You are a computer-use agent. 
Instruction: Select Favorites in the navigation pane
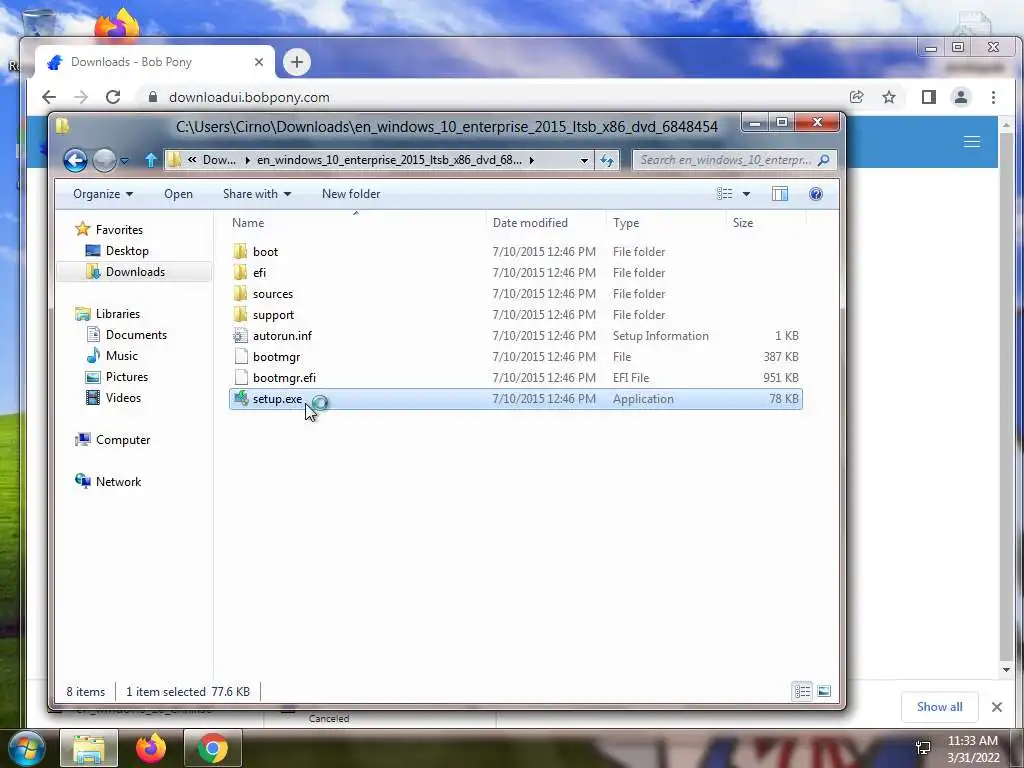click(119, 230)
